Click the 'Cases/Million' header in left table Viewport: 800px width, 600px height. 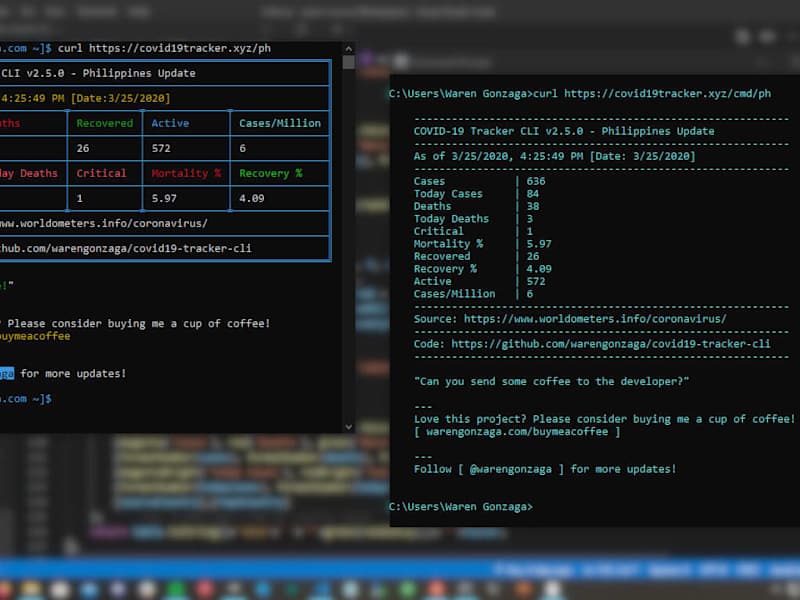point(280,123)
